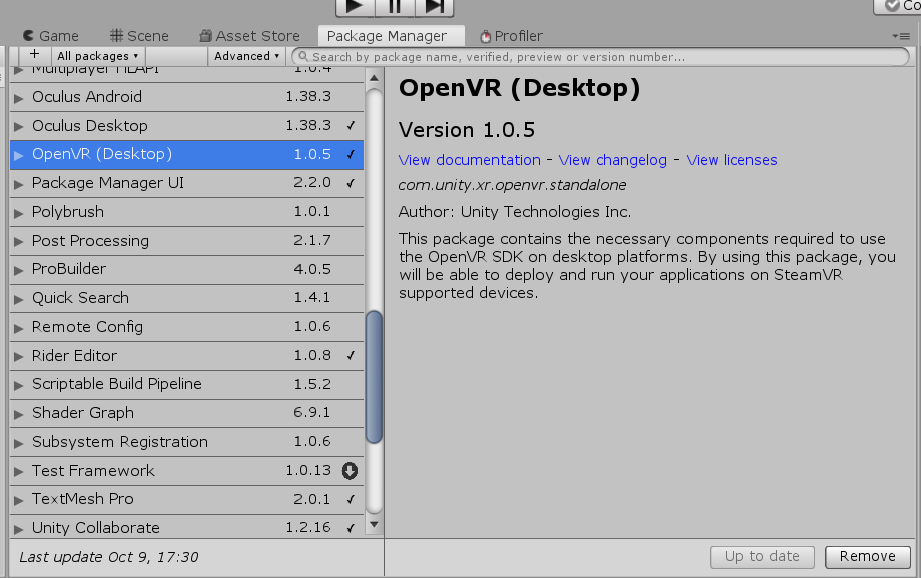The height and width of the screenshot is (578, 921).
Task: Click the Test Framework update available icon
Action: [350, 471]
